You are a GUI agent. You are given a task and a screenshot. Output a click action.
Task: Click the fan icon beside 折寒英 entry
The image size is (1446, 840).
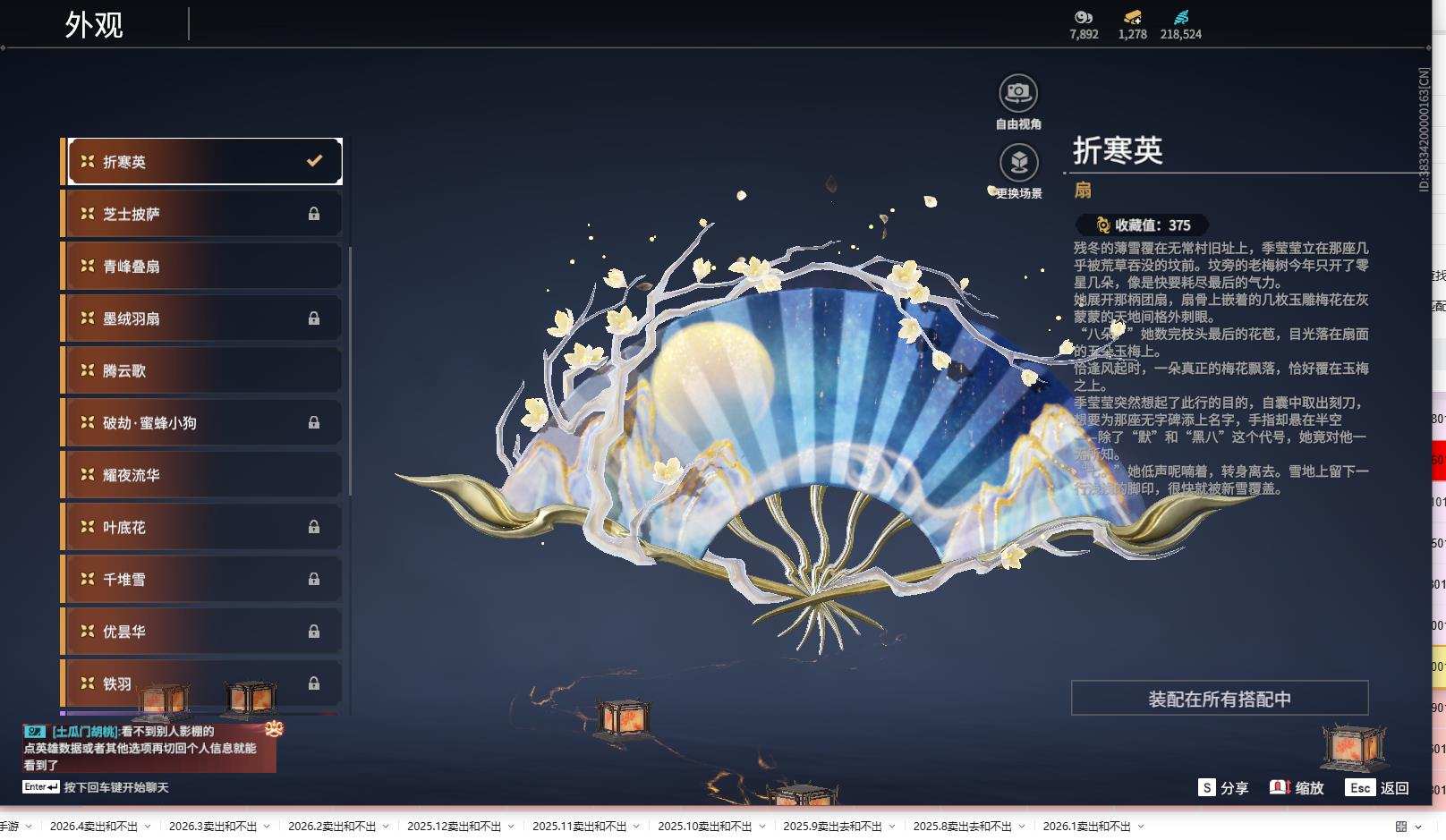(87, 161)
